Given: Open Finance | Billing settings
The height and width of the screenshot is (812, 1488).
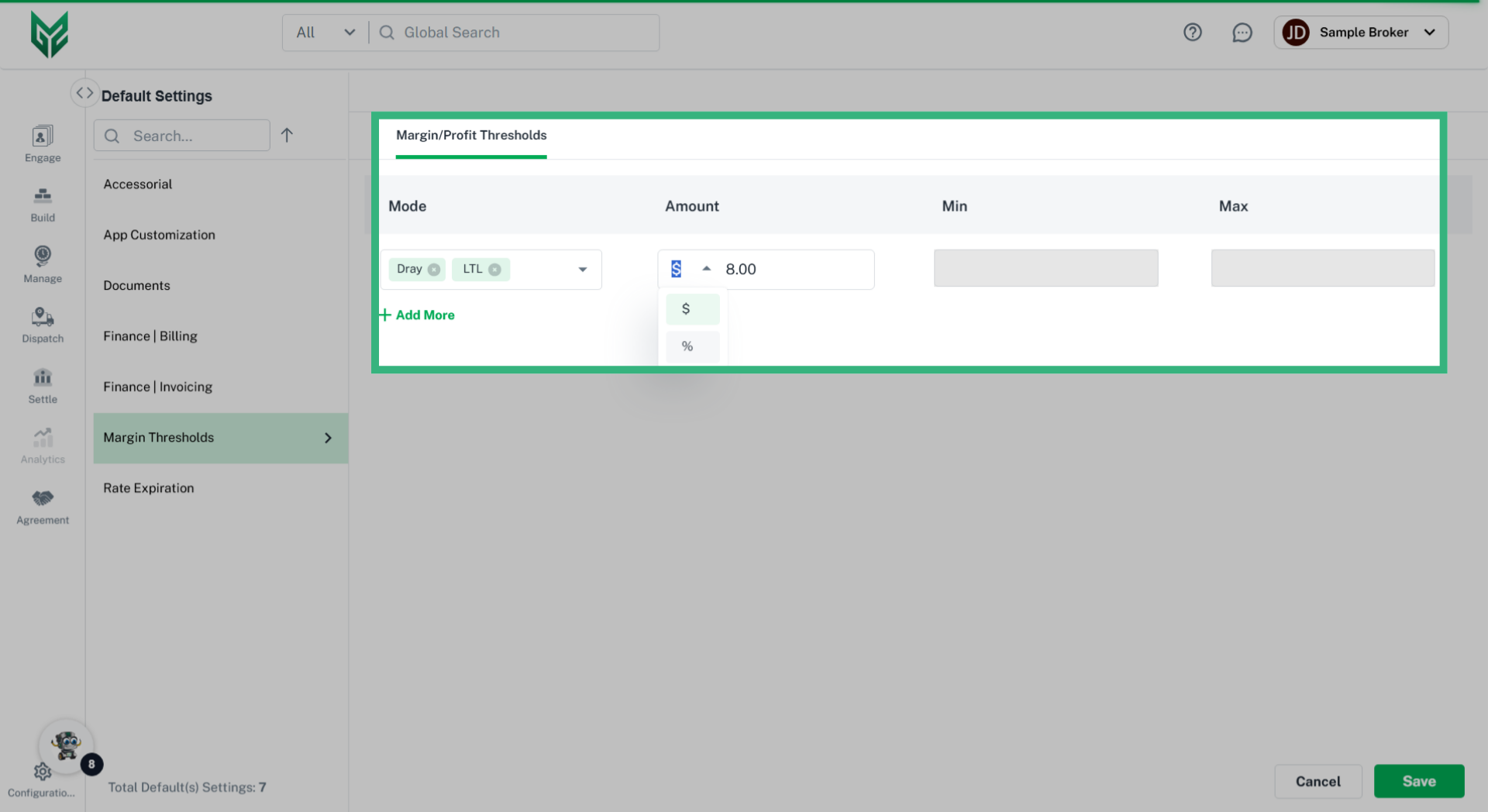Looking at the screenshot, I should tap(150, 336).
